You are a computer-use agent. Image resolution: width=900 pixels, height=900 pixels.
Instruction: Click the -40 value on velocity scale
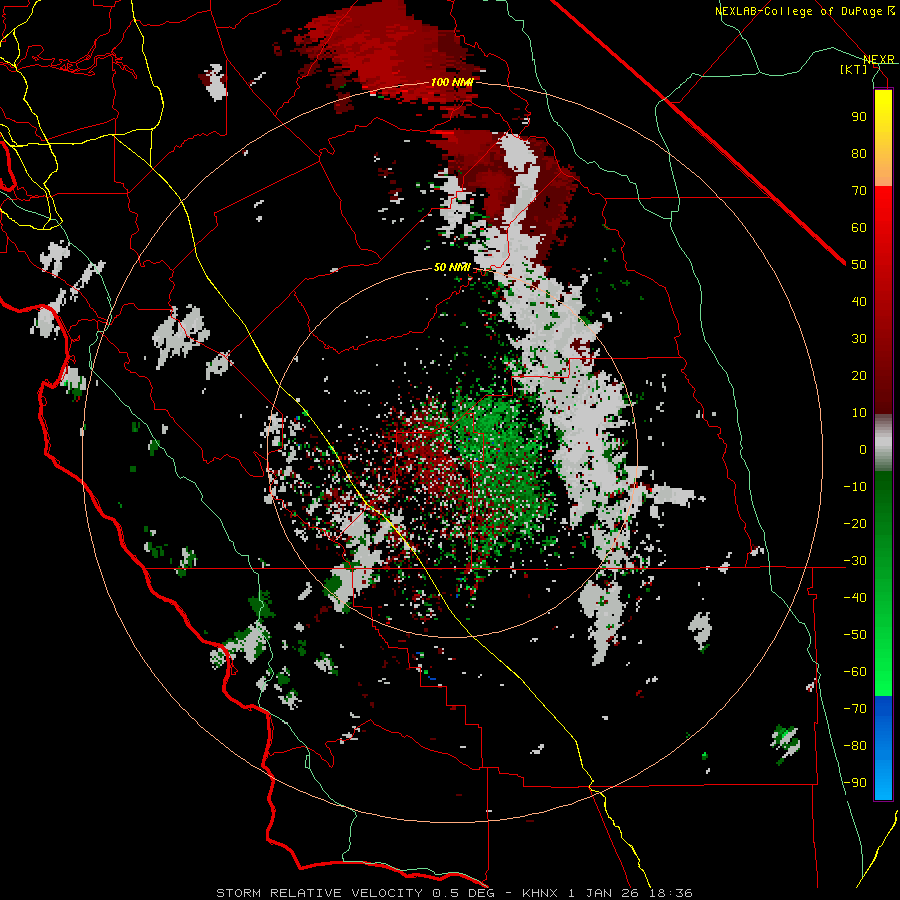pos(855,598)
